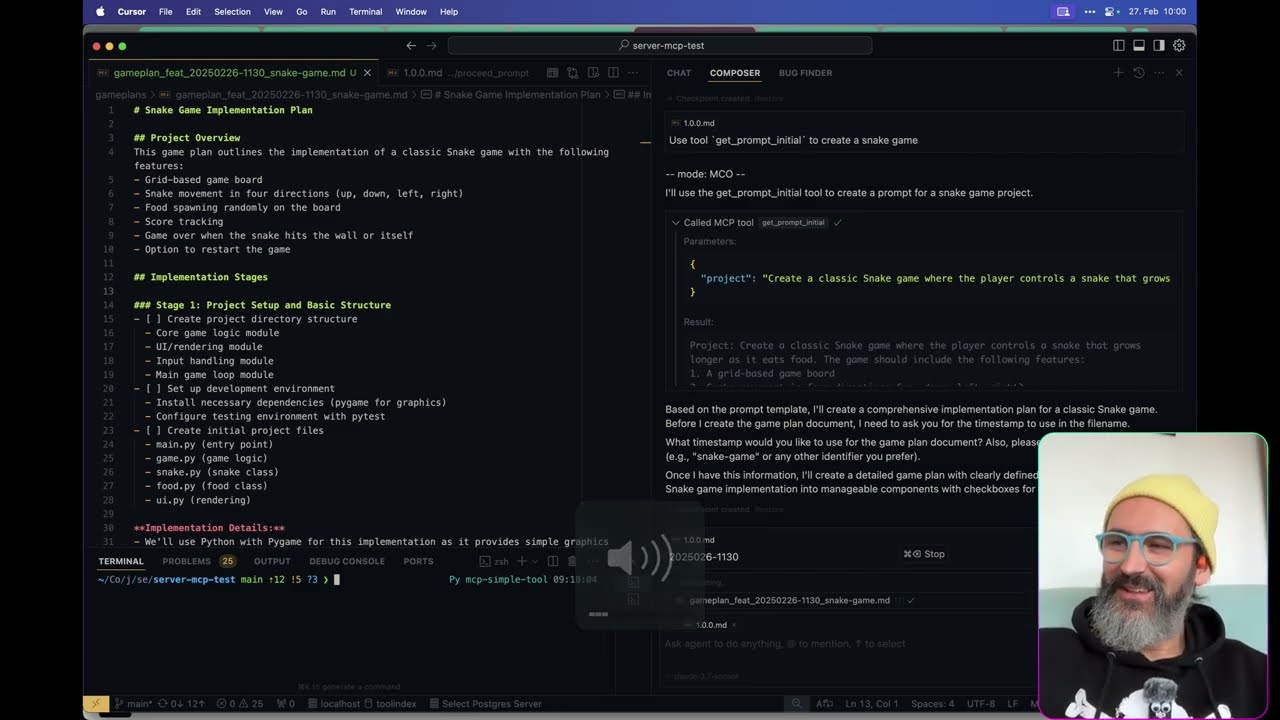Viewport: 1280px width, 720px height.
Task: Synchronize changes 0↓ 12↑
Action: (x=183, y=704)
